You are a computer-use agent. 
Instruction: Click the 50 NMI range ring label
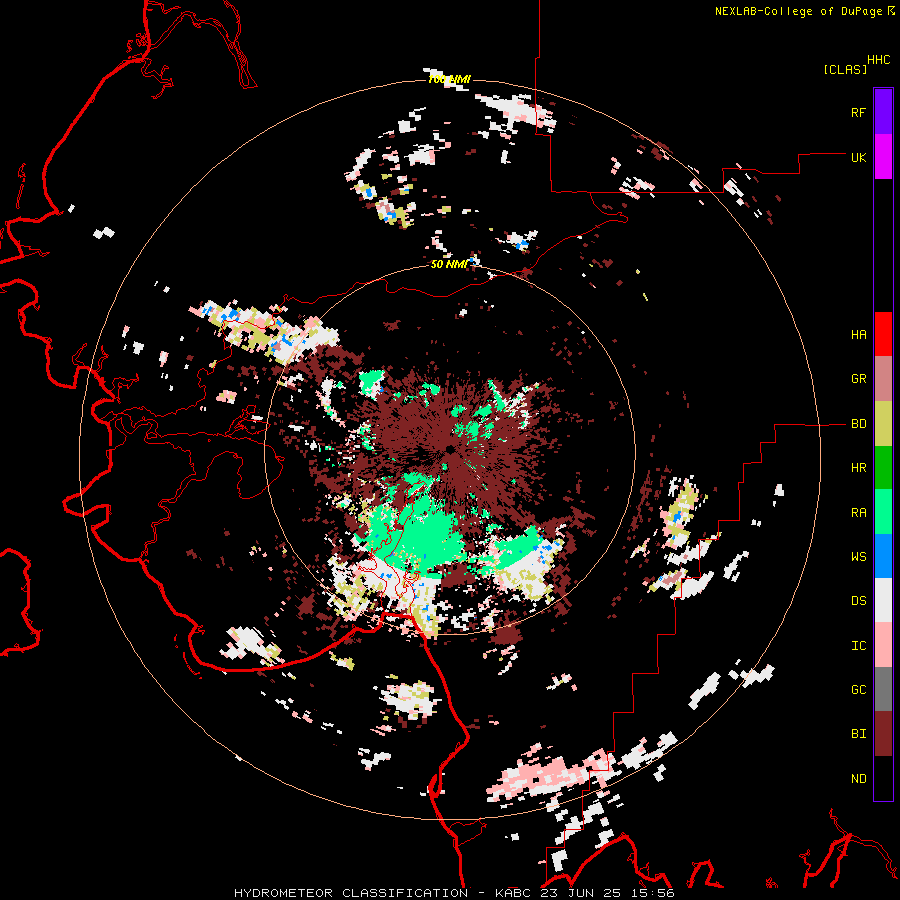[449, 265]
